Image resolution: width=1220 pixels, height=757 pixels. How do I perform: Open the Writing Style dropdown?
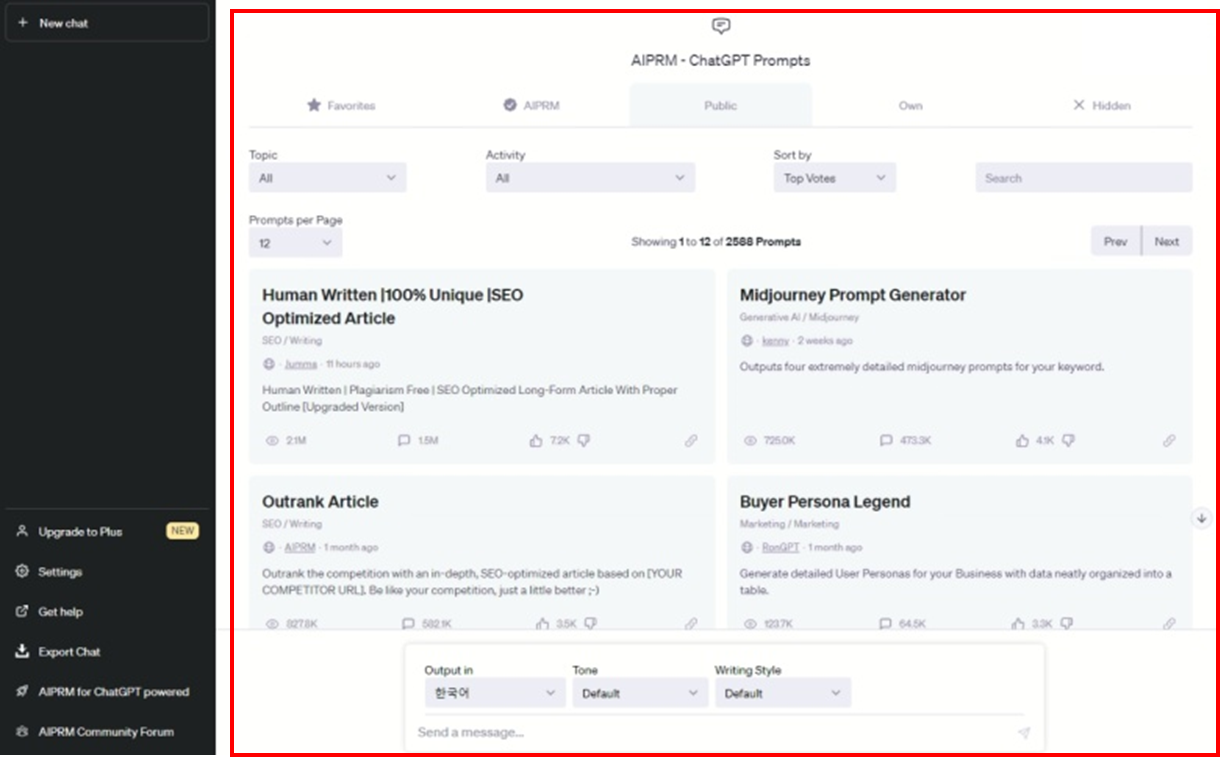[783, 693]
